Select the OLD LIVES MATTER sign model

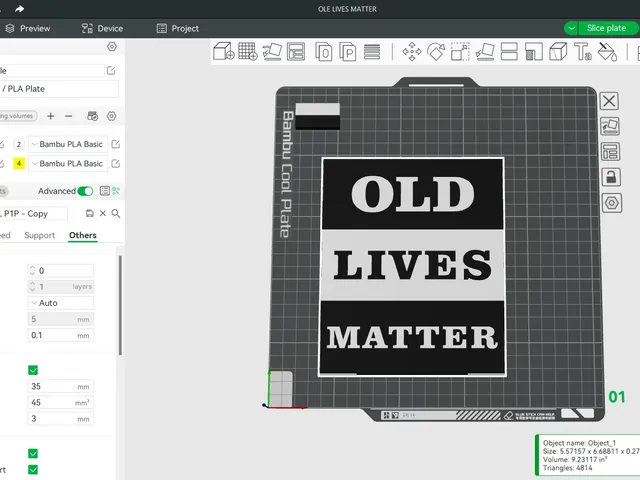412,267
